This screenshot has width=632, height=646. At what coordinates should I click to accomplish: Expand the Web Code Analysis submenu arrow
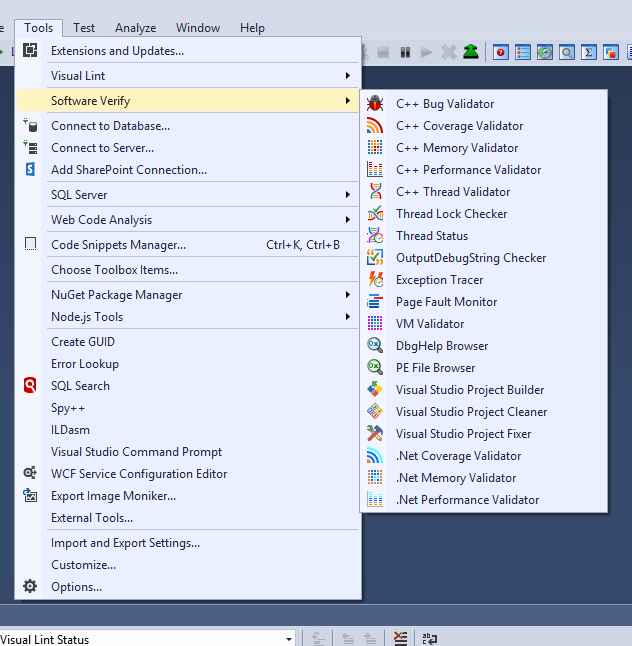(x=348, y=220)
